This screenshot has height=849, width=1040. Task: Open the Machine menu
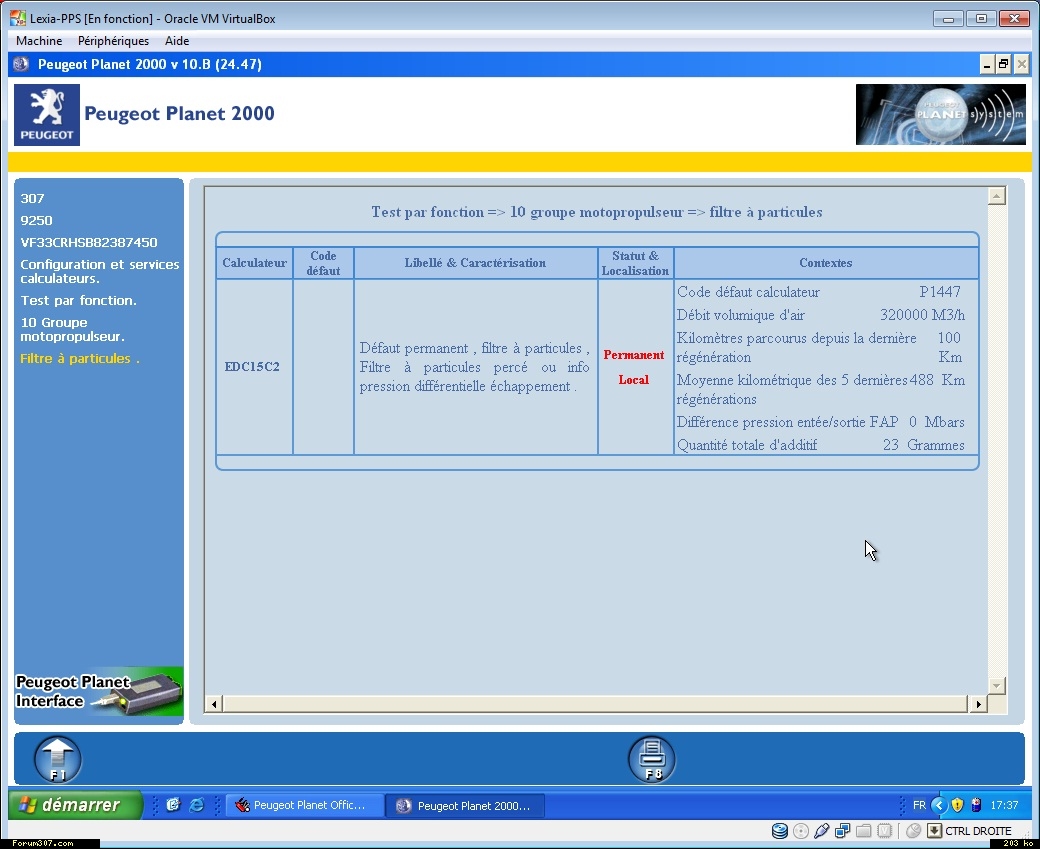39,41
